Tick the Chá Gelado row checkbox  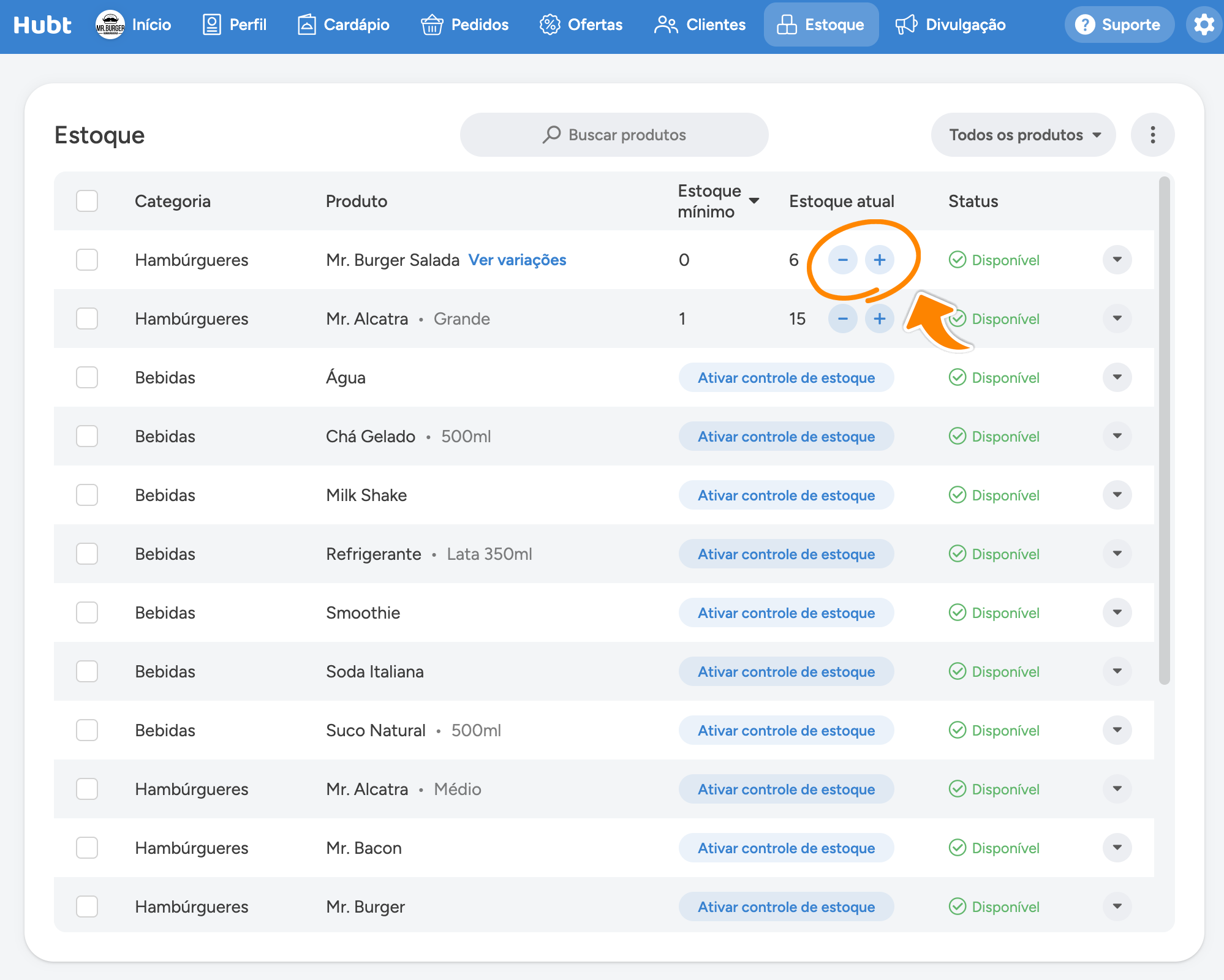[x=87, y=436]
